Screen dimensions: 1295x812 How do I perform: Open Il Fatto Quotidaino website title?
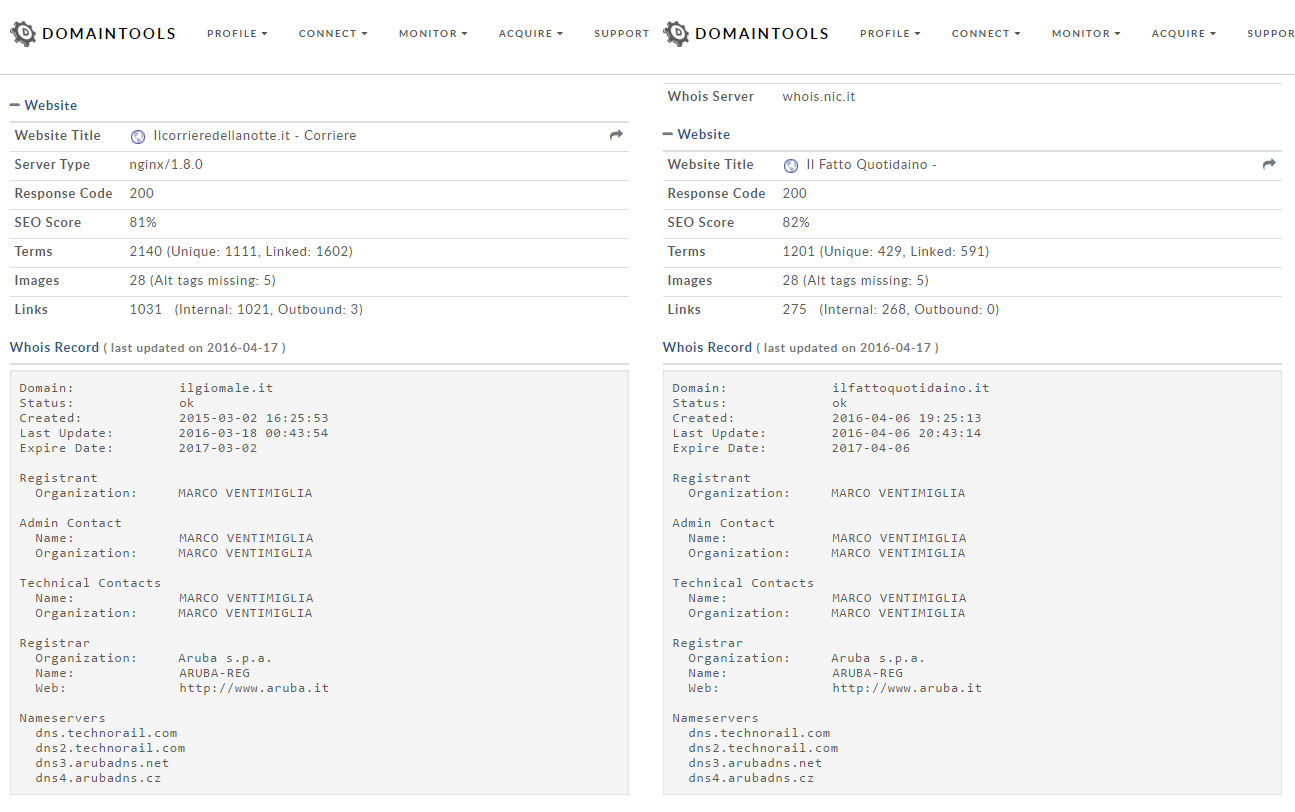click(x=871, y=164)
